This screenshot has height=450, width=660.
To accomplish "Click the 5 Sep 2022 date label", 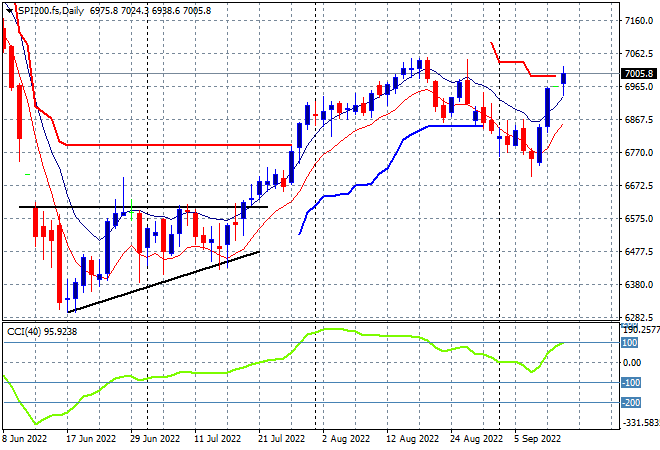I will [x=538, y=439].
